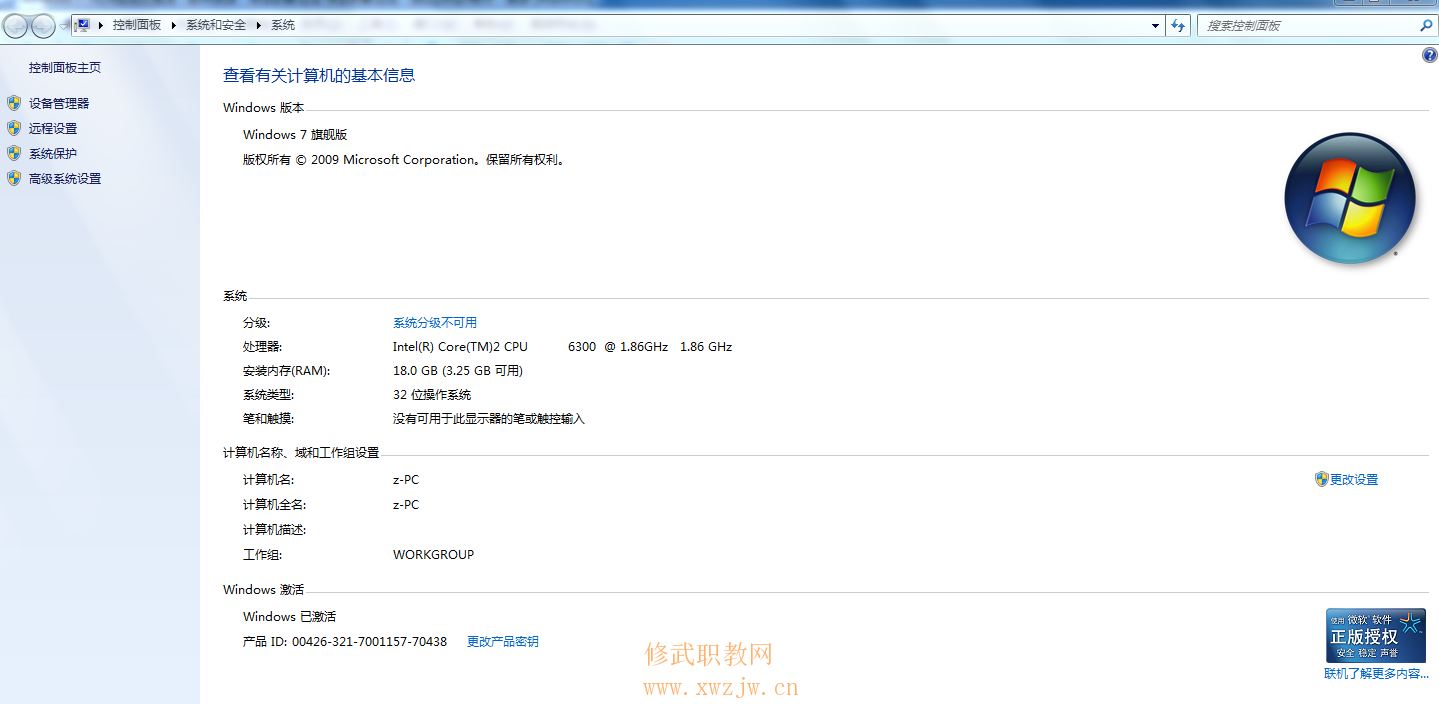Click the 计算机名称、域和工作组设置 section header
1439x704 pixels.
coord(301,453)
